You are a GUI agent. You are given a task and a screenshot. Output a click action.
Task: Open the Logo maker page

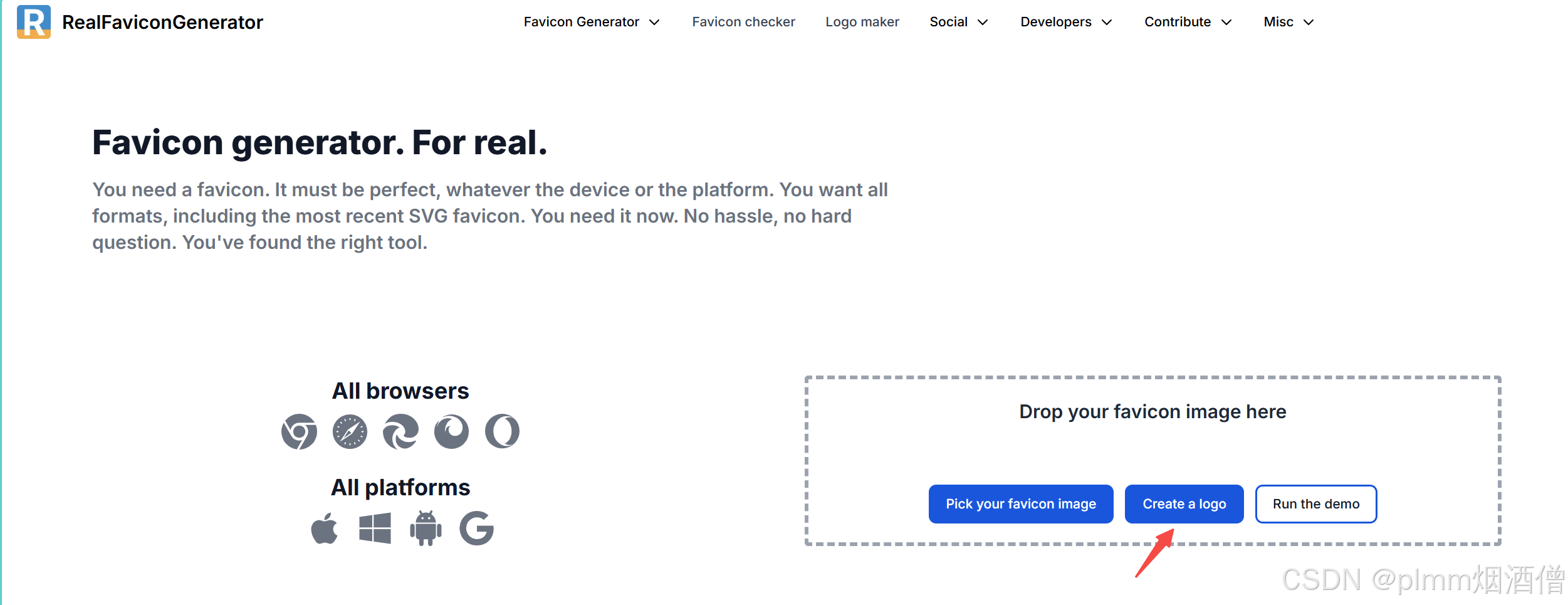pyautogui.click(x=862, y=22)
